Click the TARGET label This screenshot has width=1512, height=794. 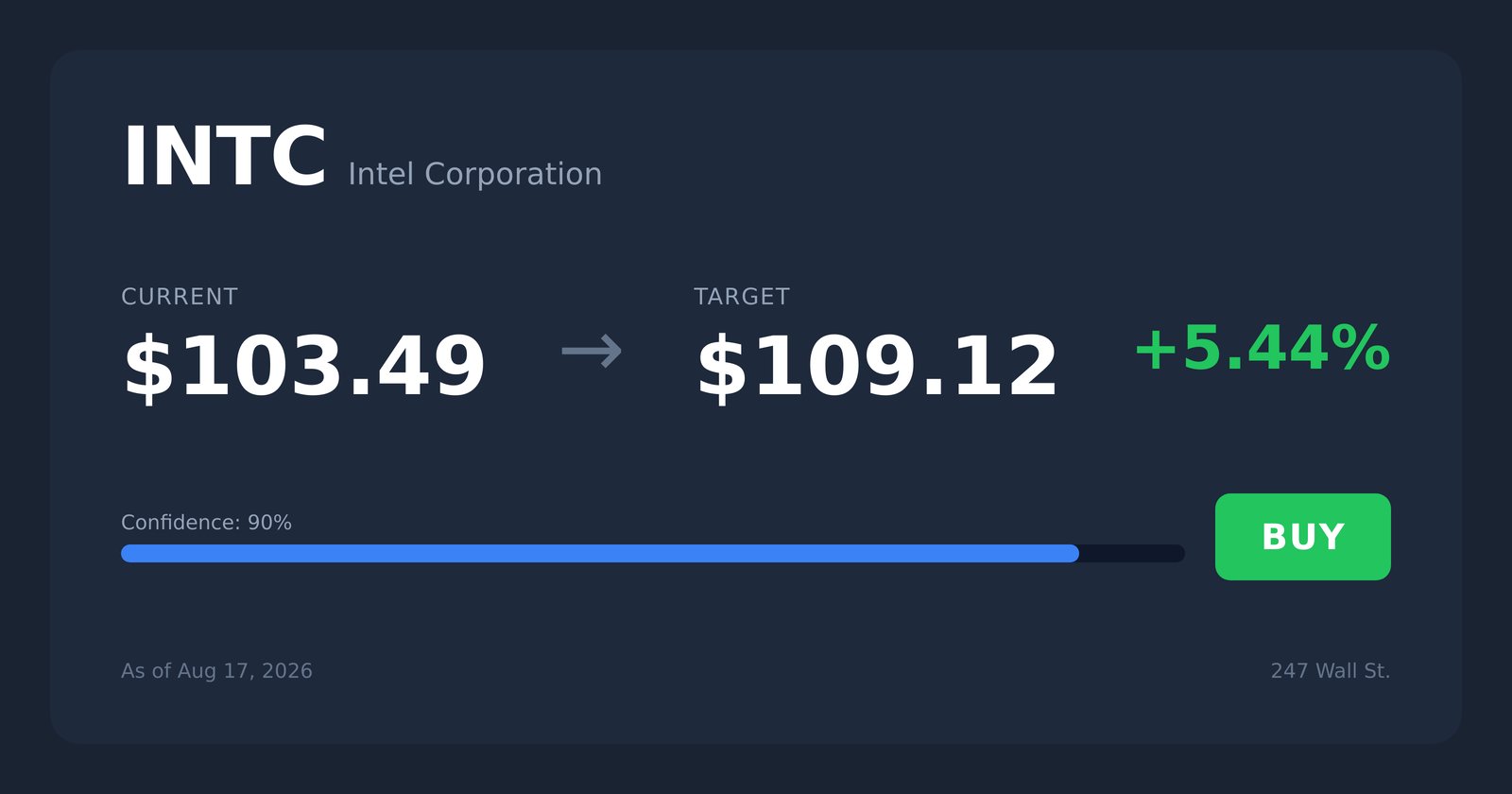coord(742,297)
